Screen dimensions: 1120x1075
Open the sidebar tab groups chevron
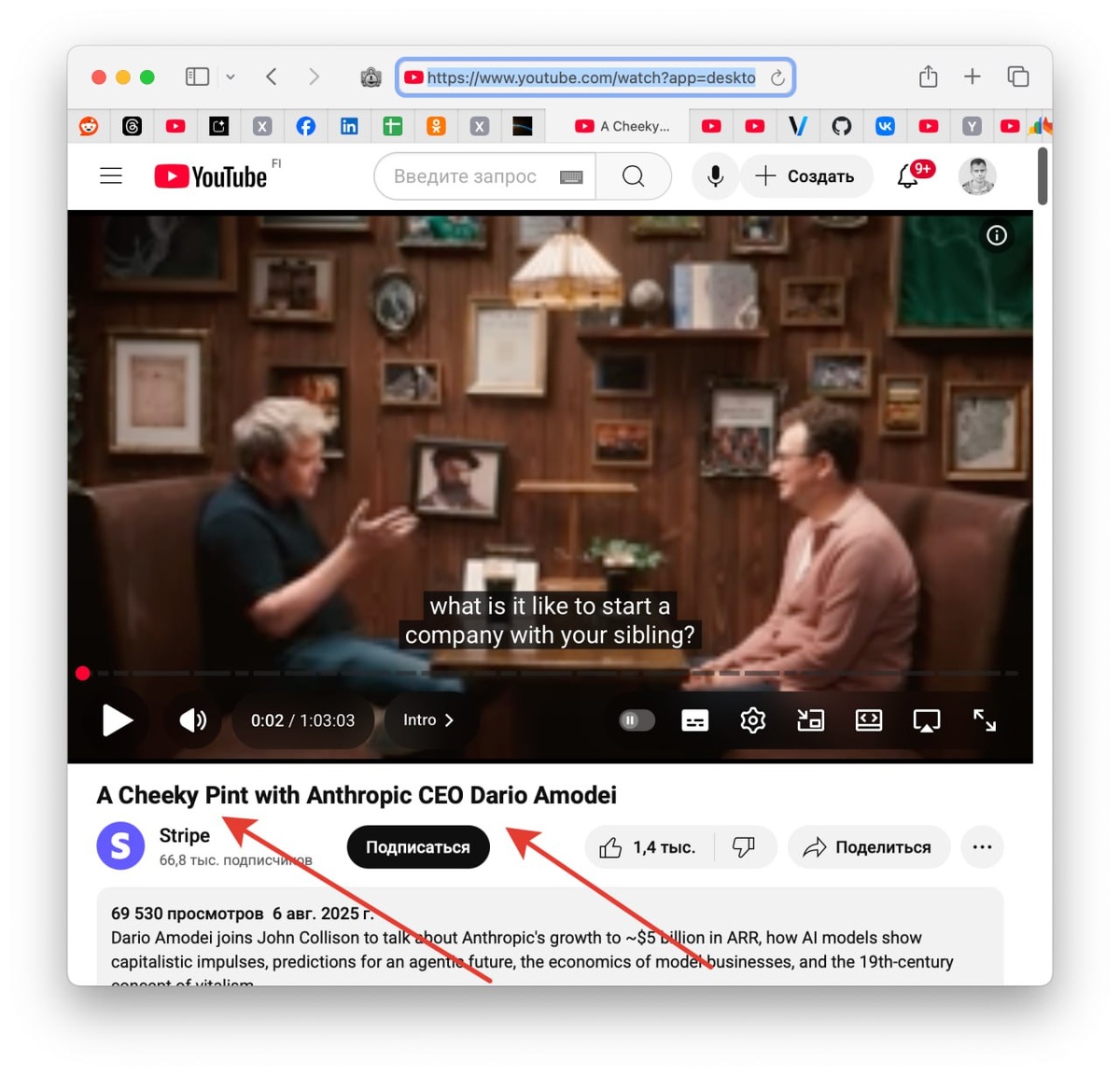click(231, 77)
